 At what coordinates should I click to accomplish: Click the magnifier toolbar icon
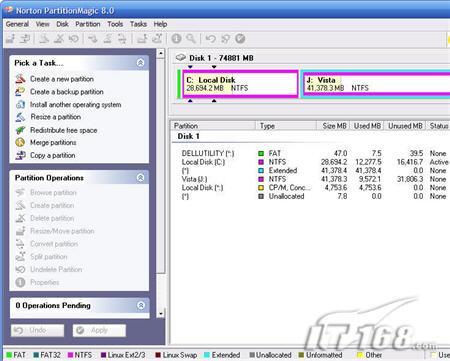point(191,39)
